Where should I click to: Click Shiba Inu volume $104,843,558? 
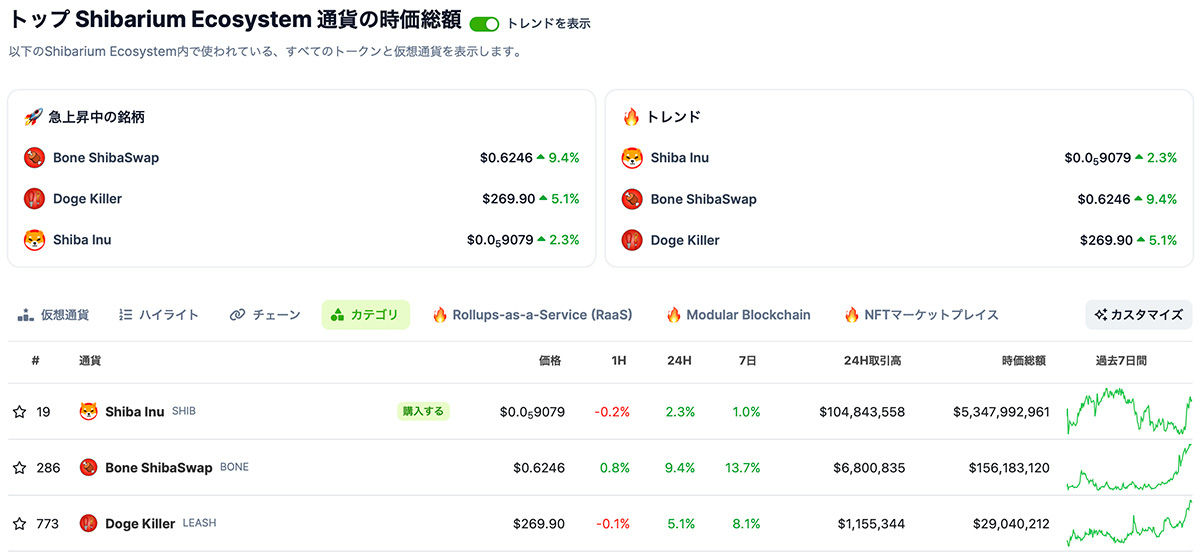point(862,412)
